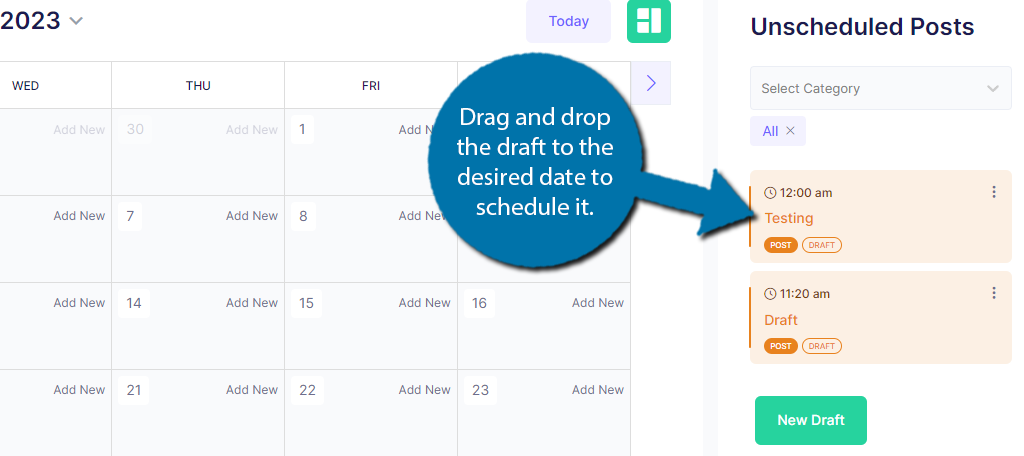Open the 2023 year dropdown chevron

tap(77, 21)
